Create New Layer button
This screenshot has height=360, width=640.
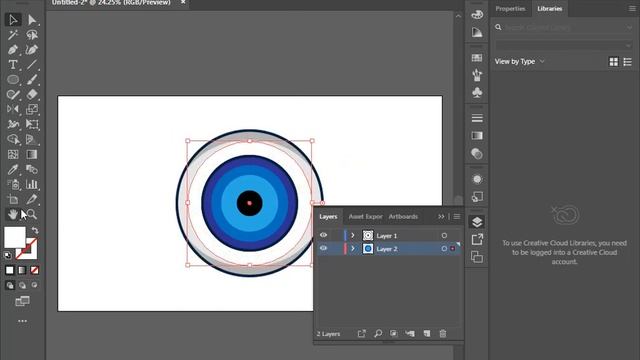pos(427,333)
